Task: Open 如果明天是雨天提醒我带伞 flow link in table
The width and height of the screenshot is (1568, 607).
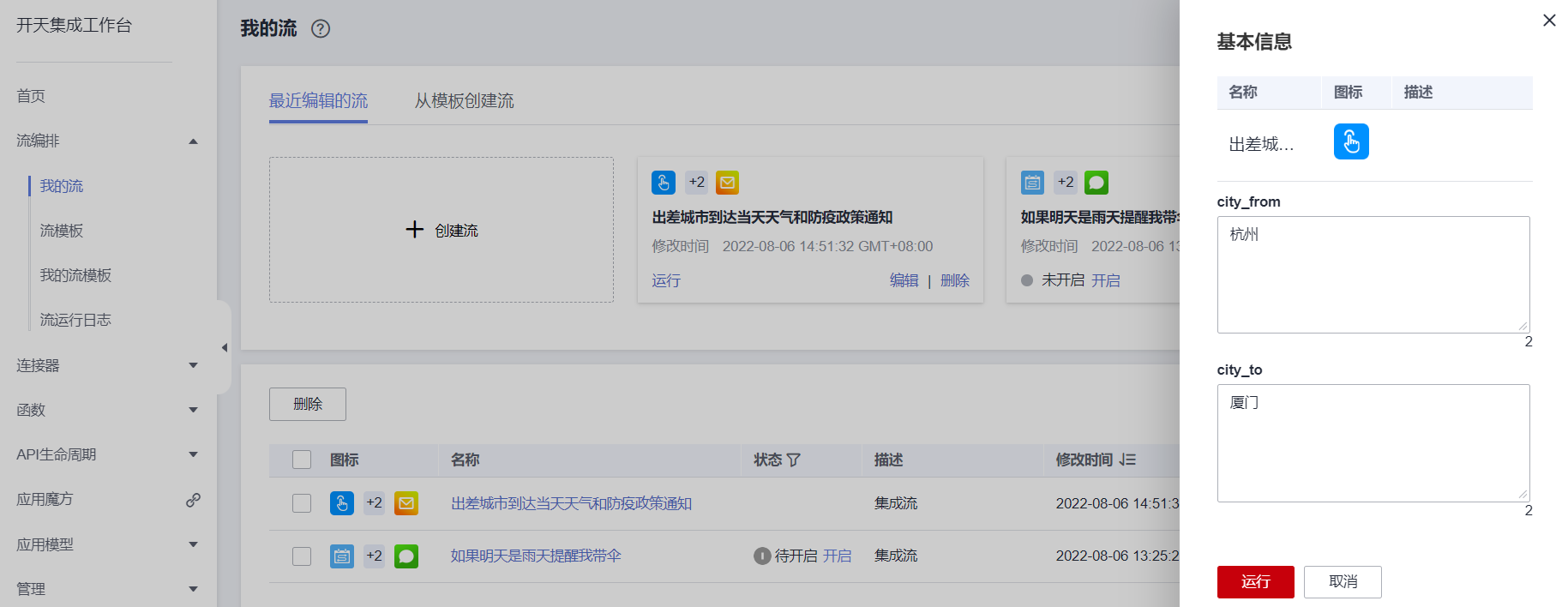Action: coord(536,556)
